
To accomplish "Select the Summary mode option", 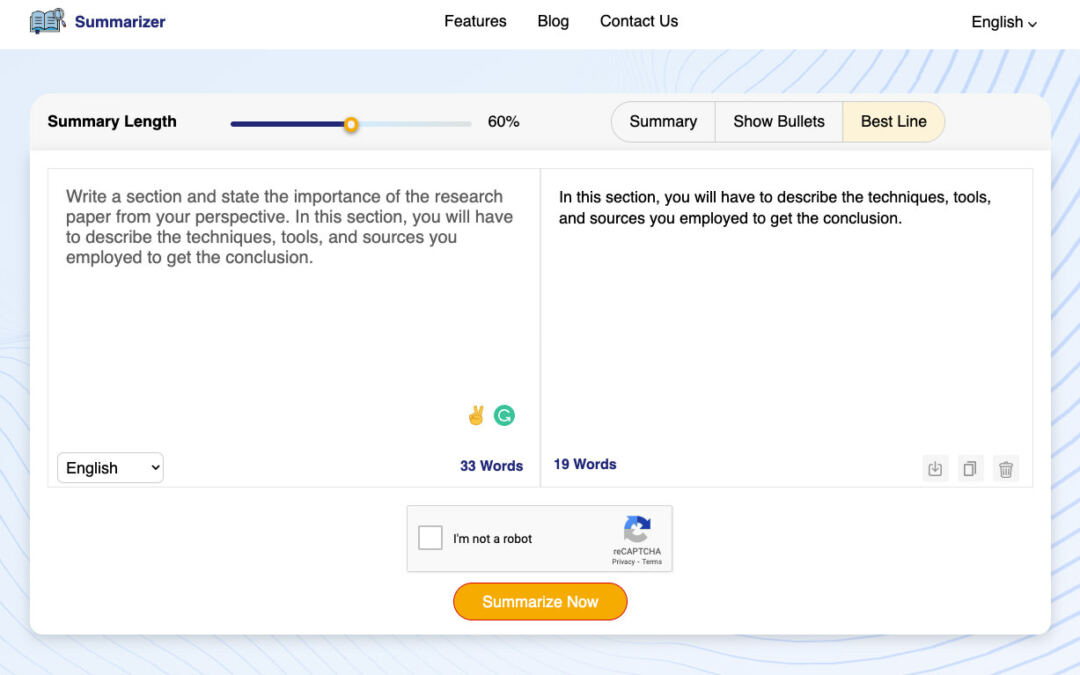I will tap(663, 121).
